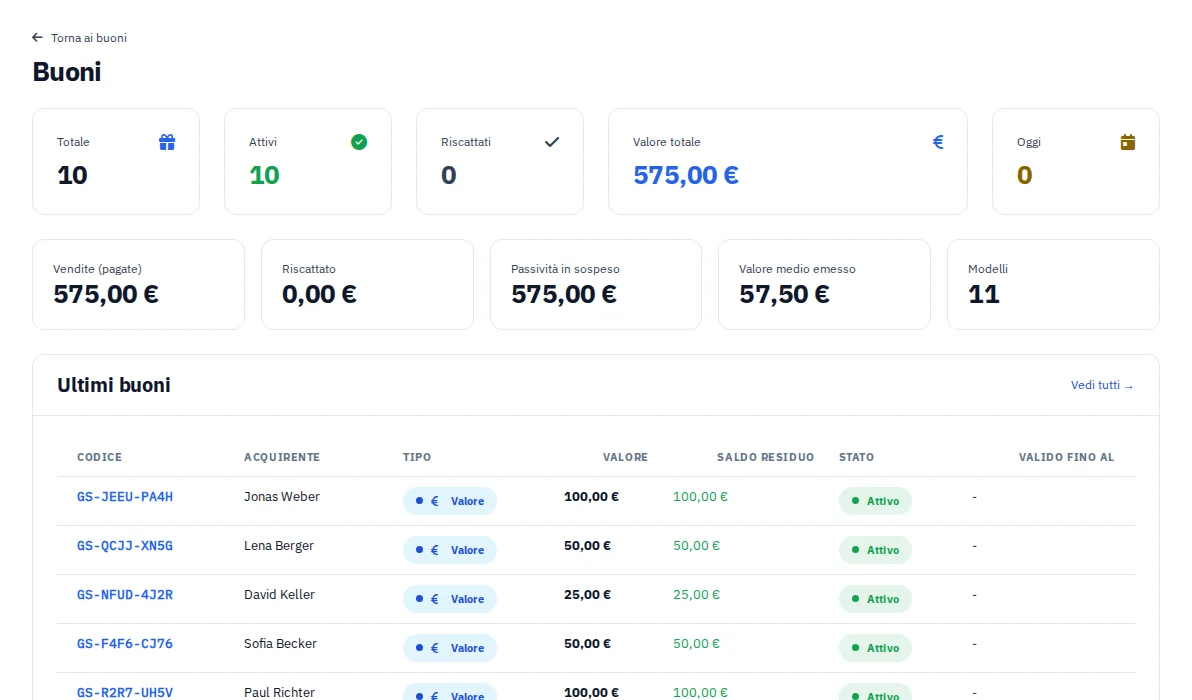This screenshot has height=700, width=1192.
Task: Click the euro icon in Valore totale card
Action: [x=938, y=142]
